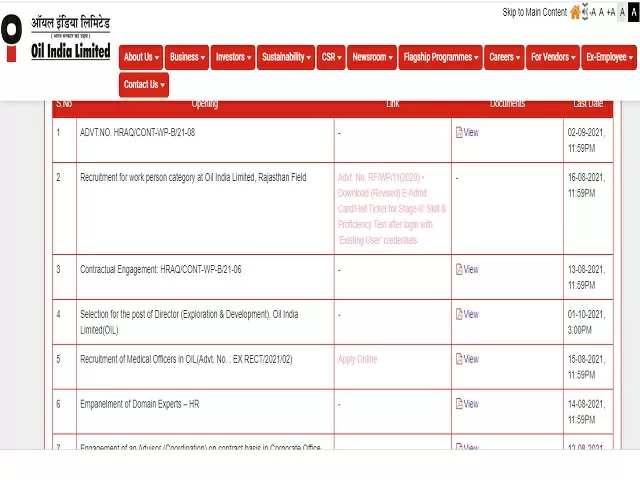Viewport: 640px width, 480px height.
Task: Decrease font size with -A
Action: click(593, 12)
